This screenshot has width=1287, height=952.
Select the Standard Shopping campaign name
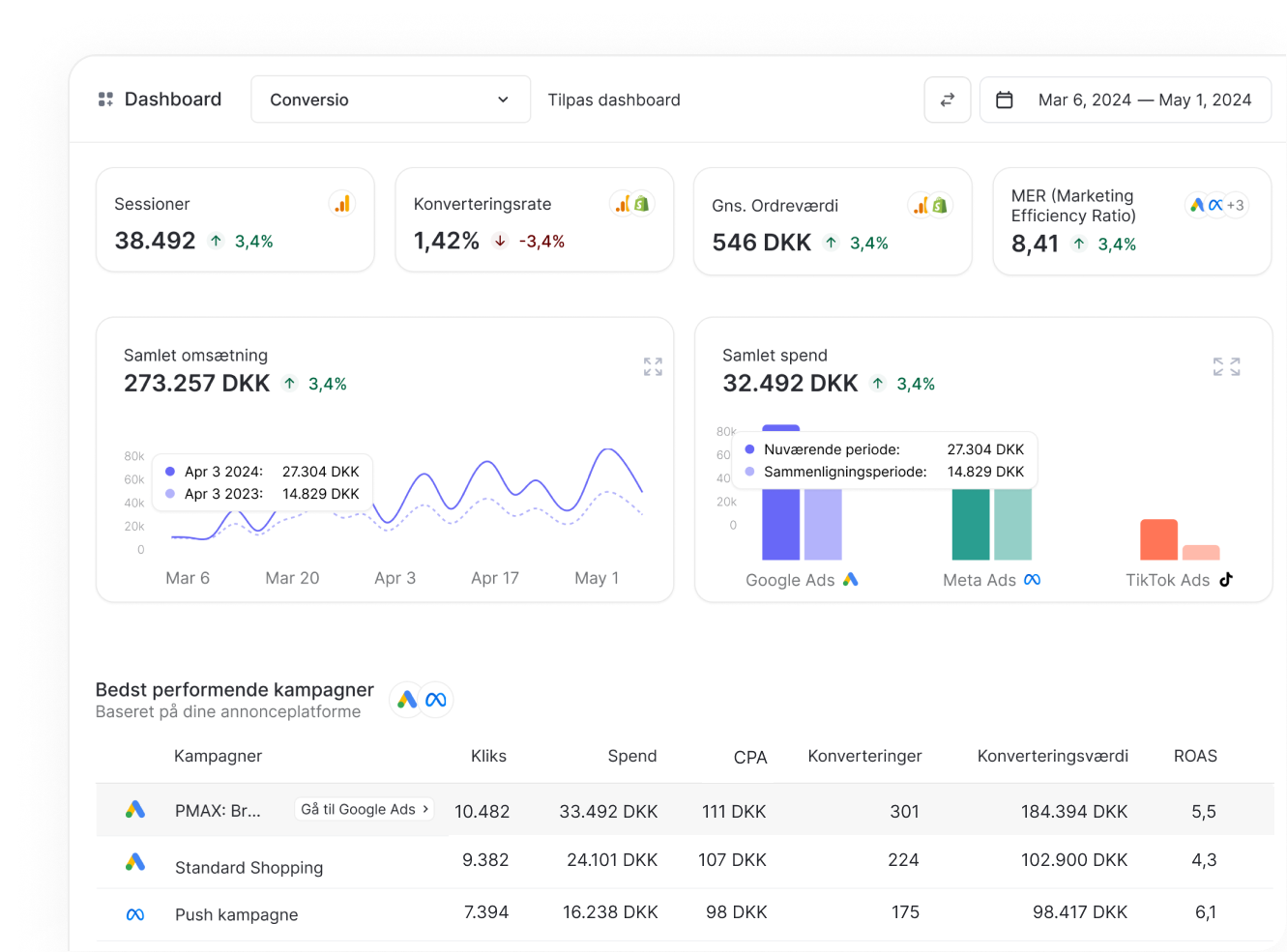[249, 868]
